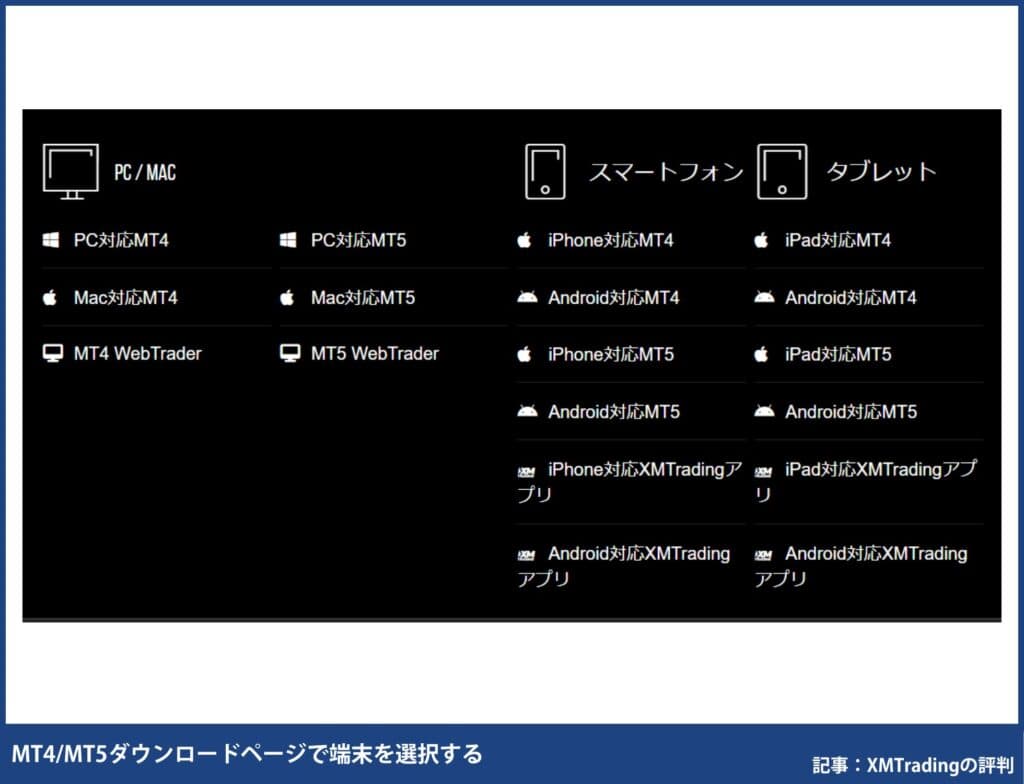Click Apple logo beside iPad対応MT5
Viewport: 1024px width, 784px height.
pos(761,354)
